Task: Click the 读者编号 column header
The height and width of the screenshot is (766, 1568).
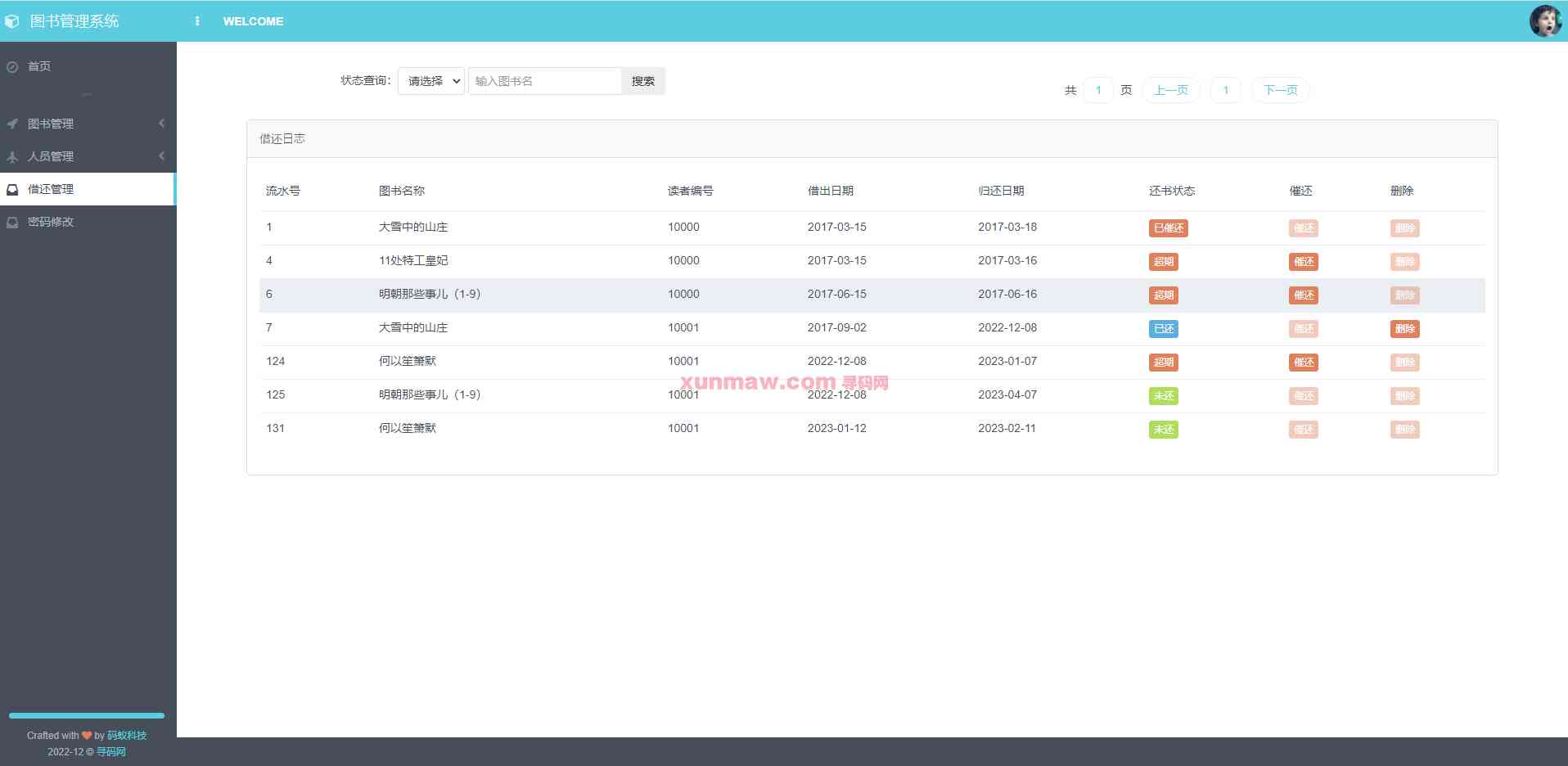Action: click(691, 191)
